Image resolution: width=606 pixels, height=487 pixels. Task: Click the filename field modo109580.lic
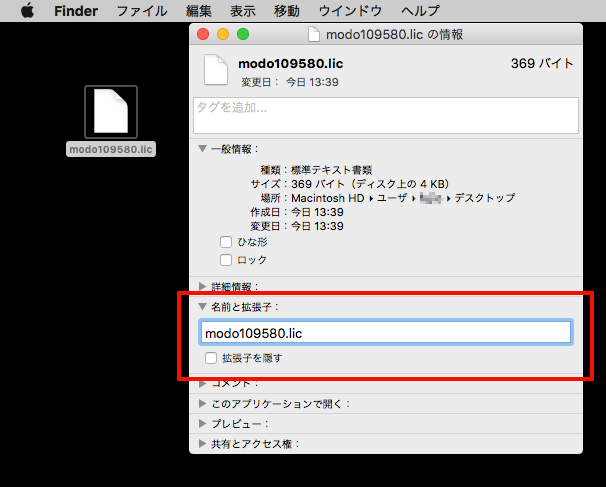pyautogui.click(x=386, y=332)
